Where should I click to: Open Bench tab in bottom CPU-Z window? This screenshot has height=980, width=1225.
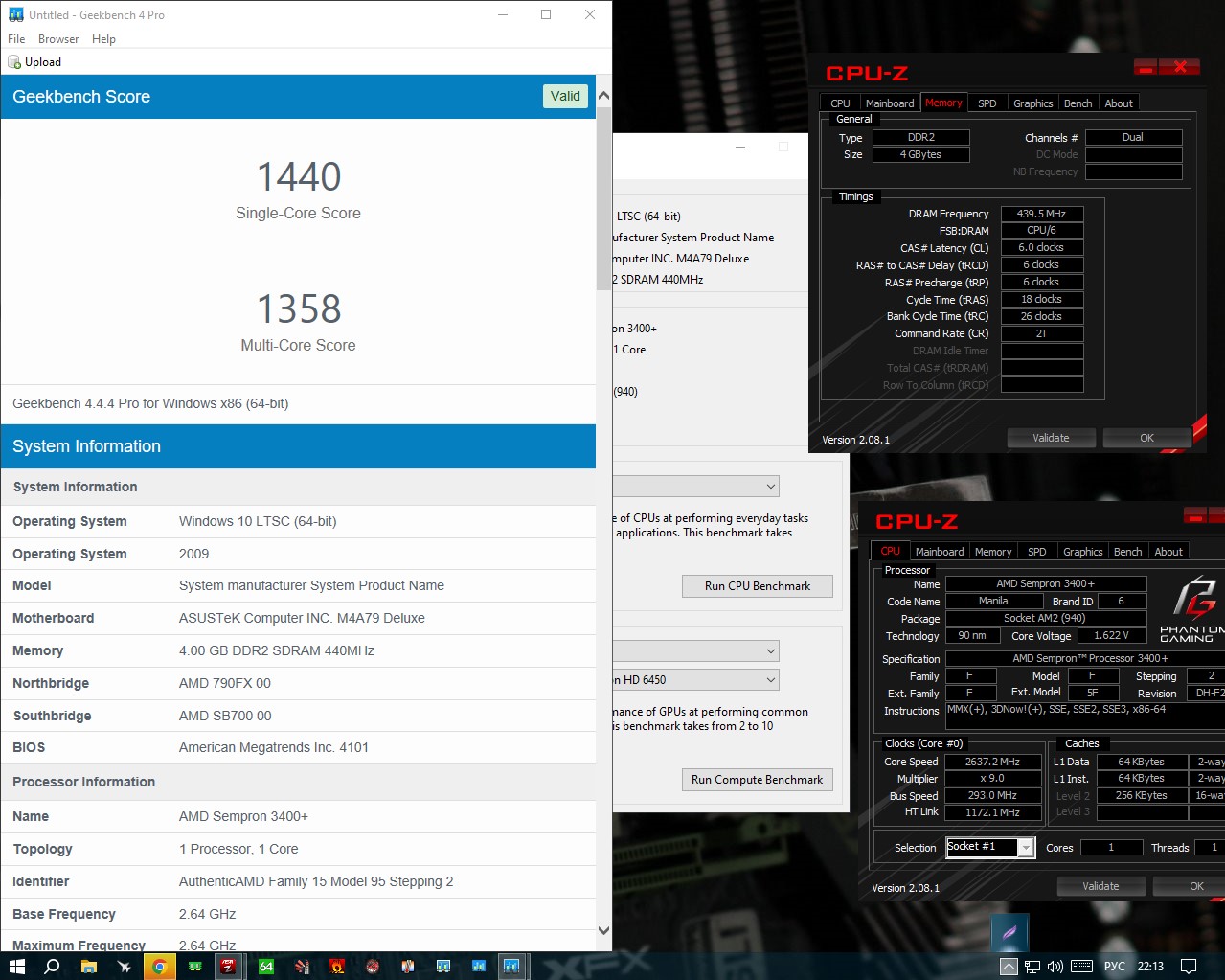tap(1127, 552)
